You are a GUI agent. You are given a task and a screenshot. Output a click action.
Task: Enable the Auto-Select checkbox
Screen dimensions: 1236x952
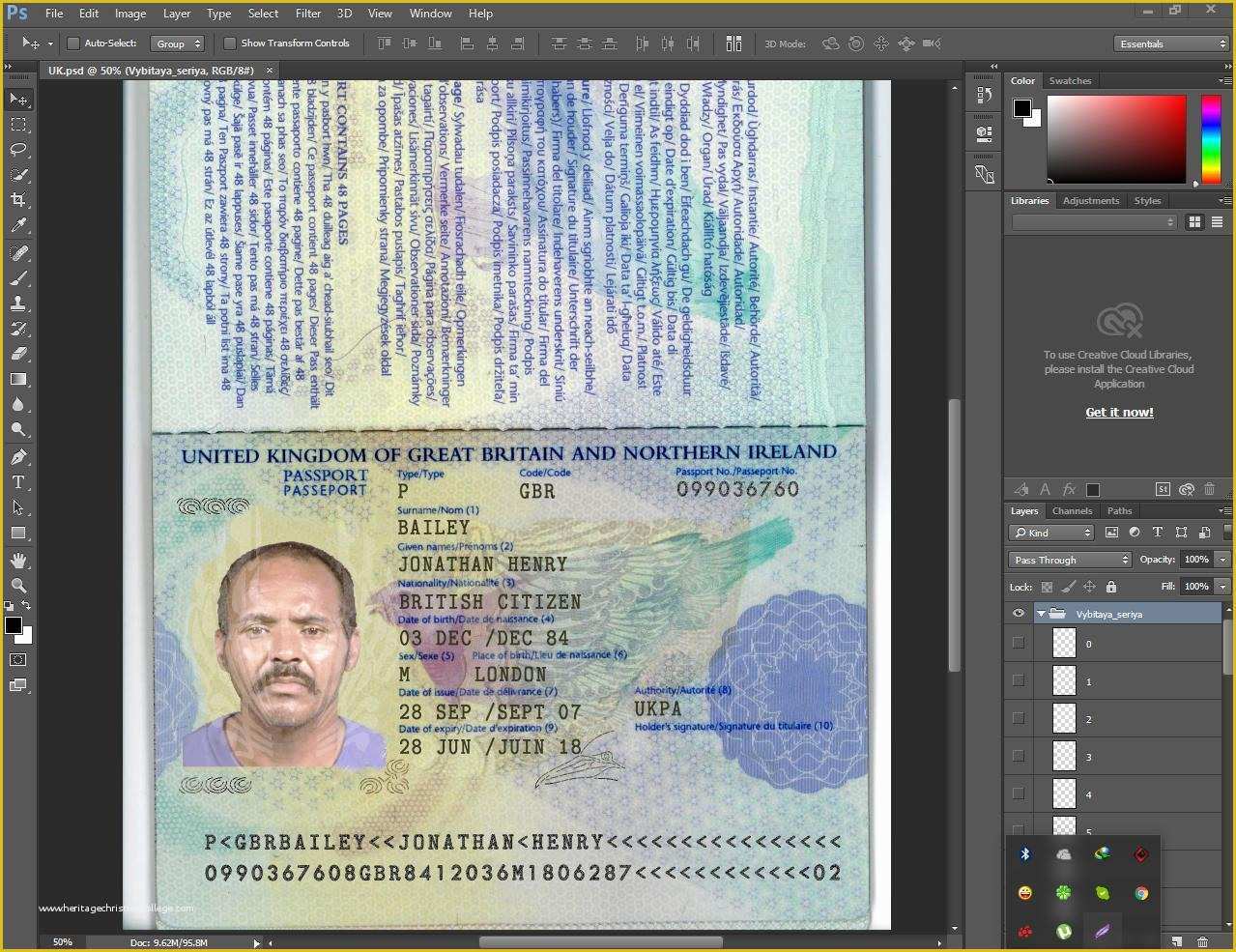click(x=72, y=43)
